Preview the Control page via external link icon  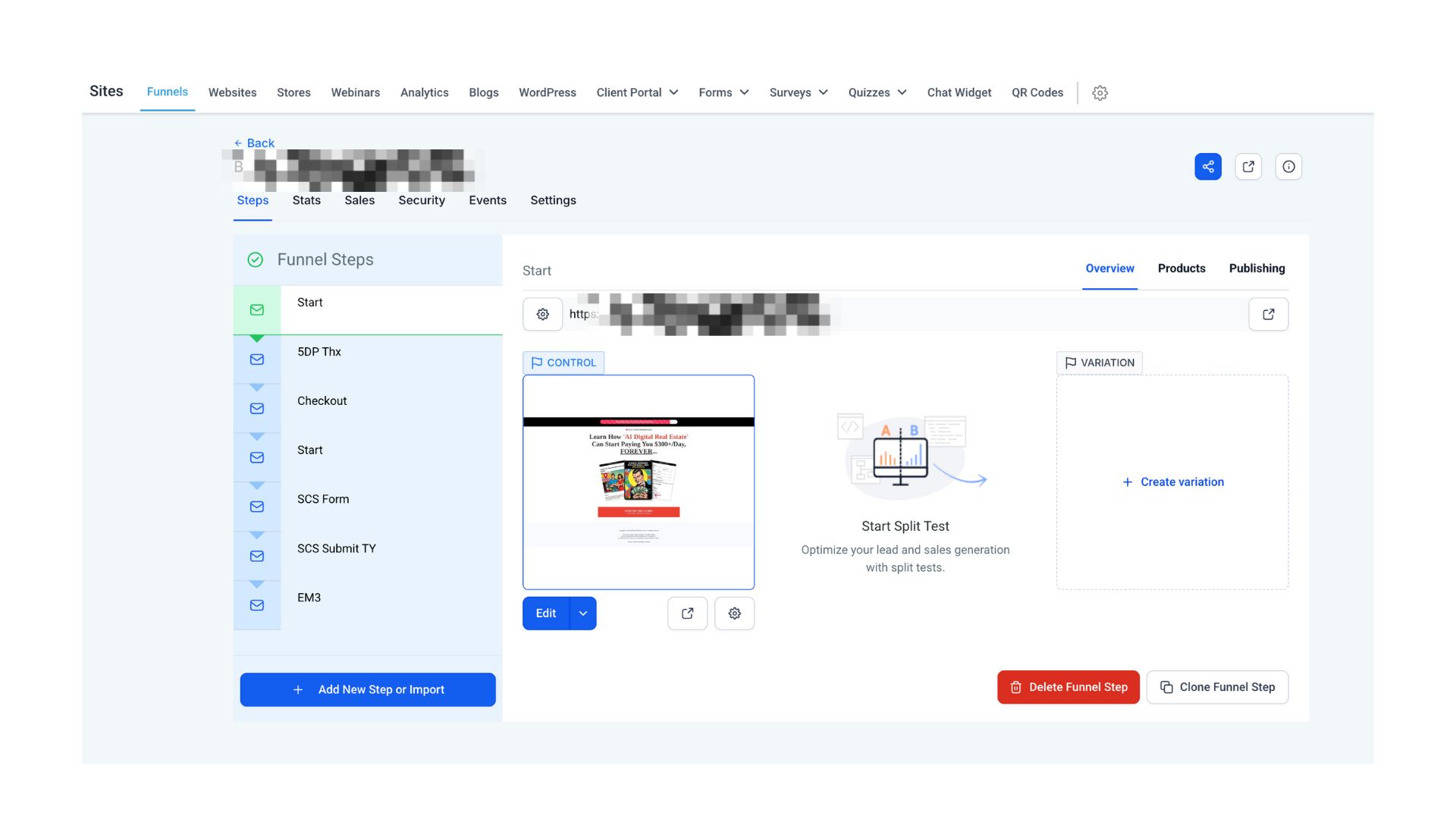click(687, 613)
